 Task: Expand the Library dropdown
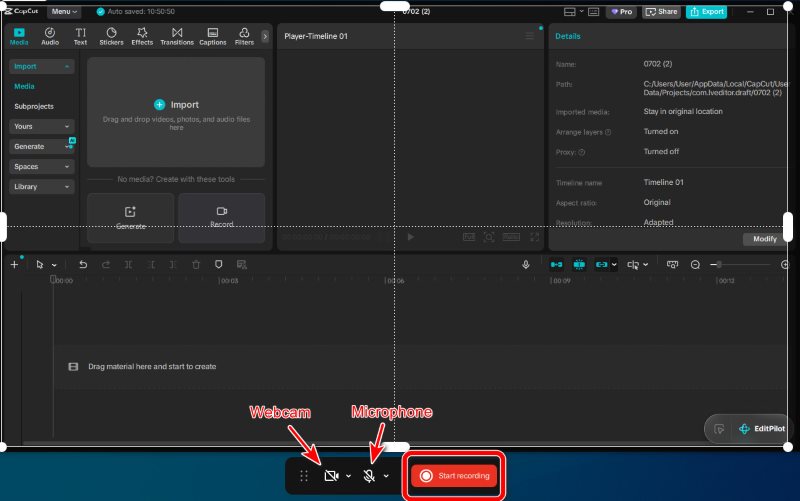coord(41,186)
